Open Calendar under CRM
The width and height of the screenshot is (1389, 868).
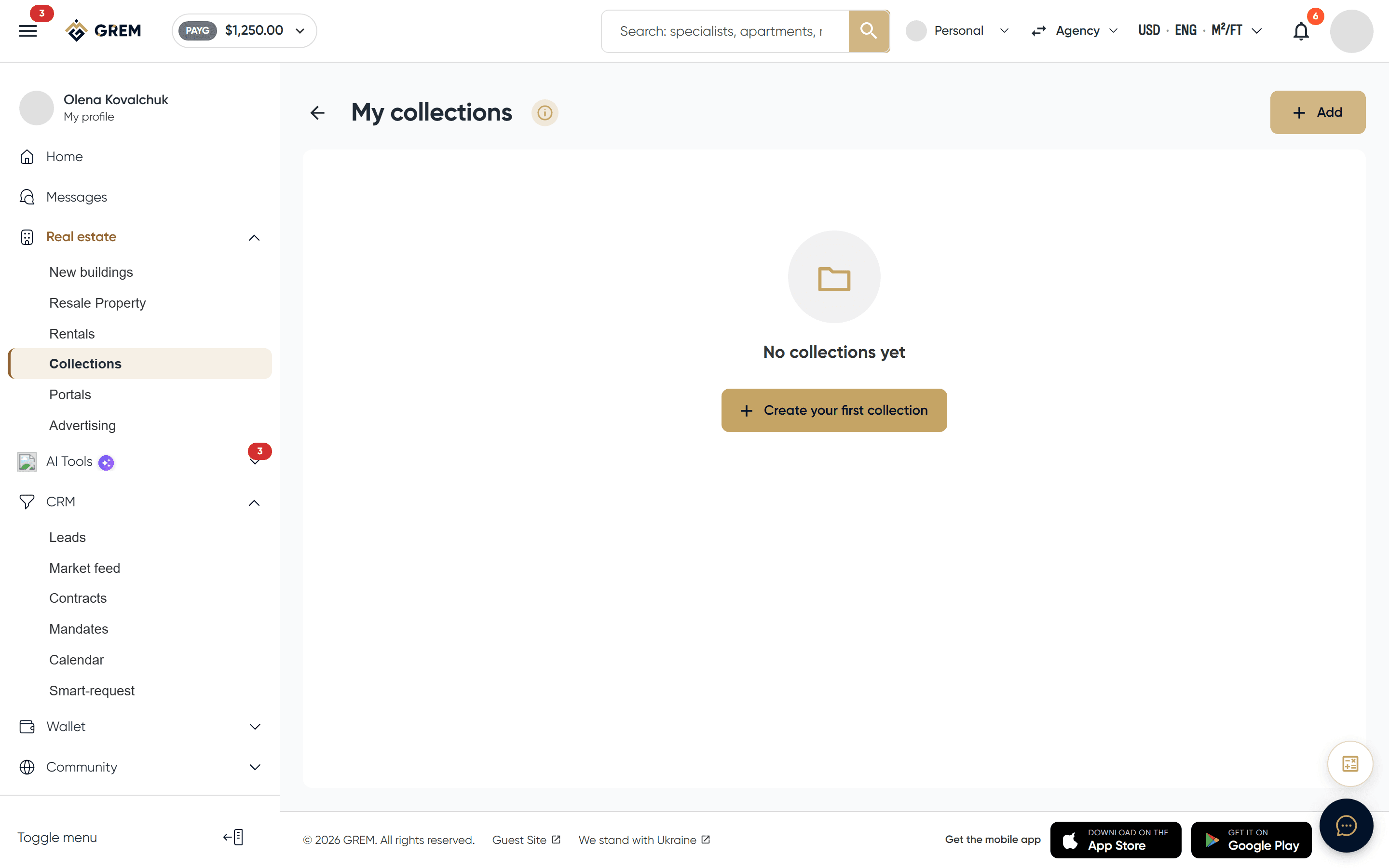click(x=76, y=660)
